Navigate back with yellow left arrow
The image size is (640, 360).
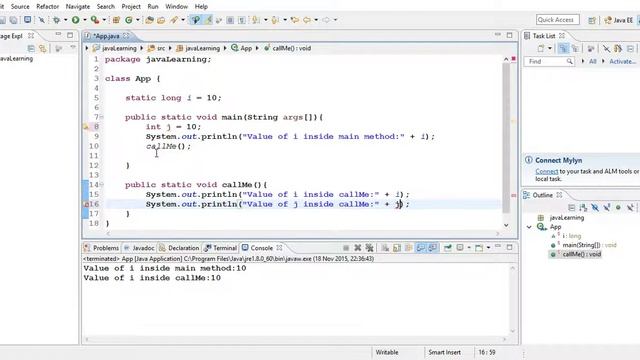pyautogui.click(x=307, y=20)
